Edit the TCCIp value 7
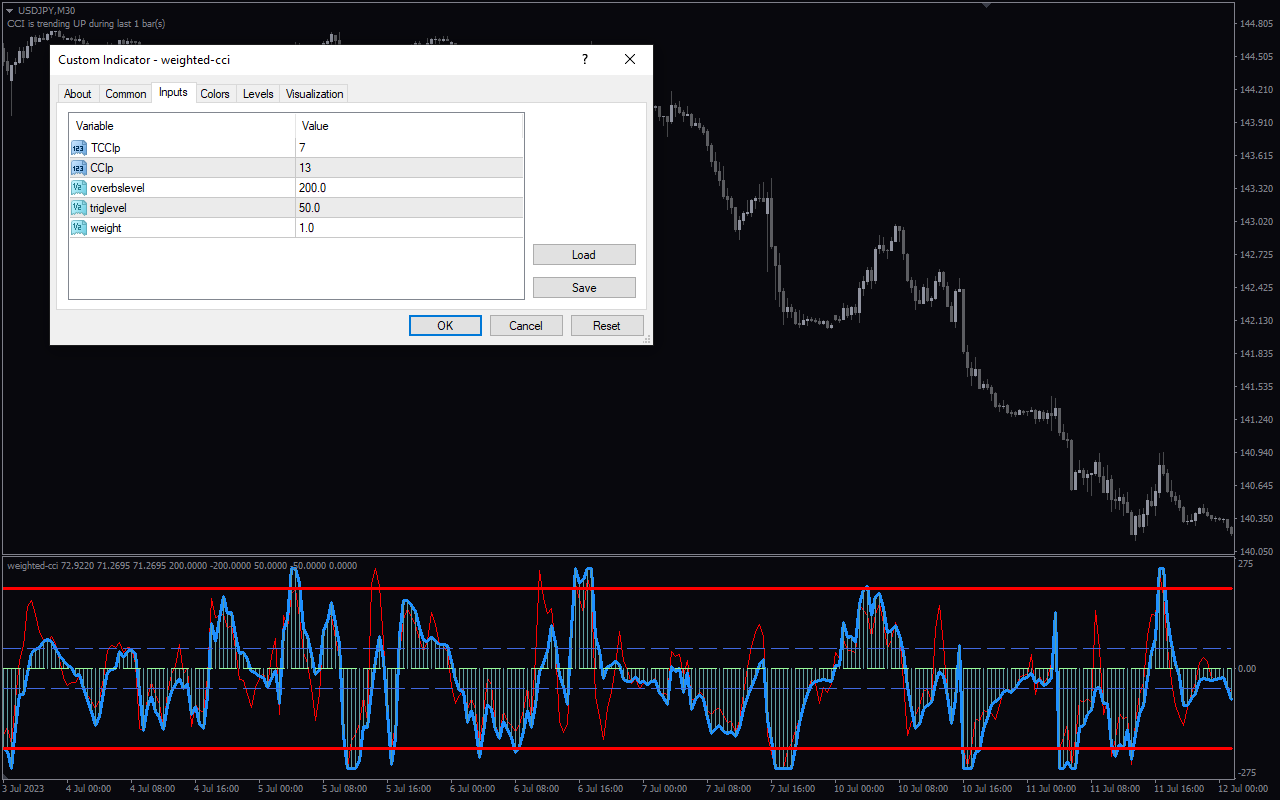The width and height of the screenshot is (1280, 800). pyautogui.click(x=410, y=148)
